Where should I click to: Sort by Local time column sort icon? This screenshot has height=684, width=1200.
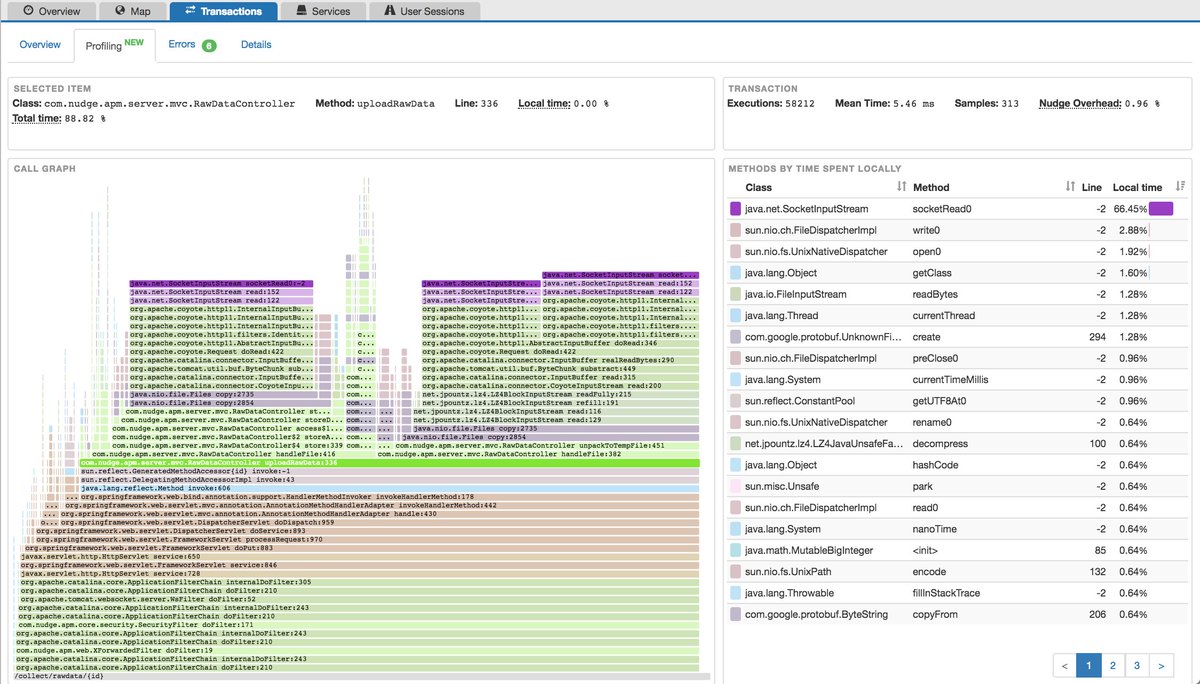click(x=1180, y=187)
